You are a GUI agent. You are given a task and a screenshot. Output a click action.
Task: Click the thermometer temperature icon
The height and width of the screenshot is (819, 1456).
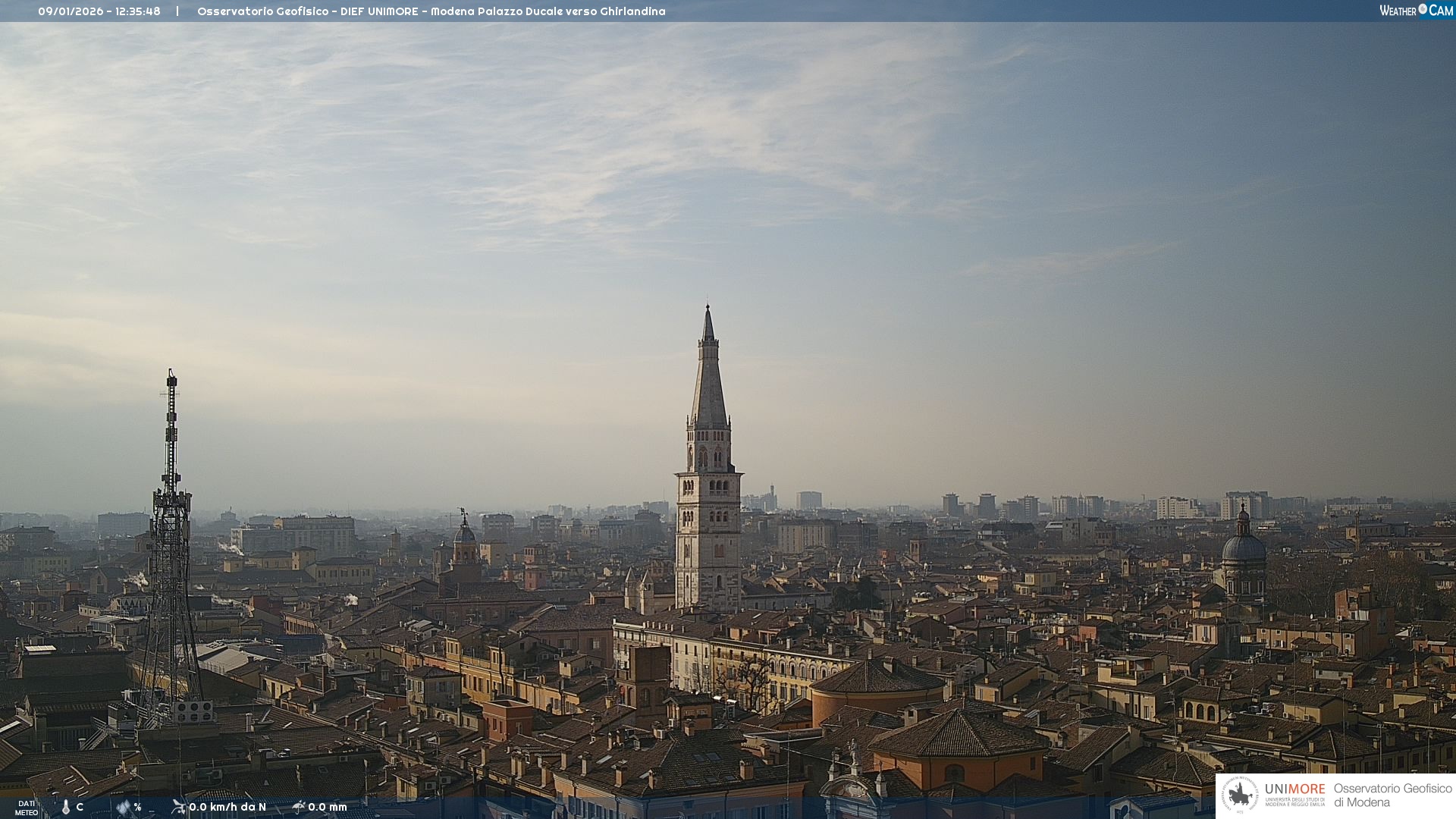point(65,807)
